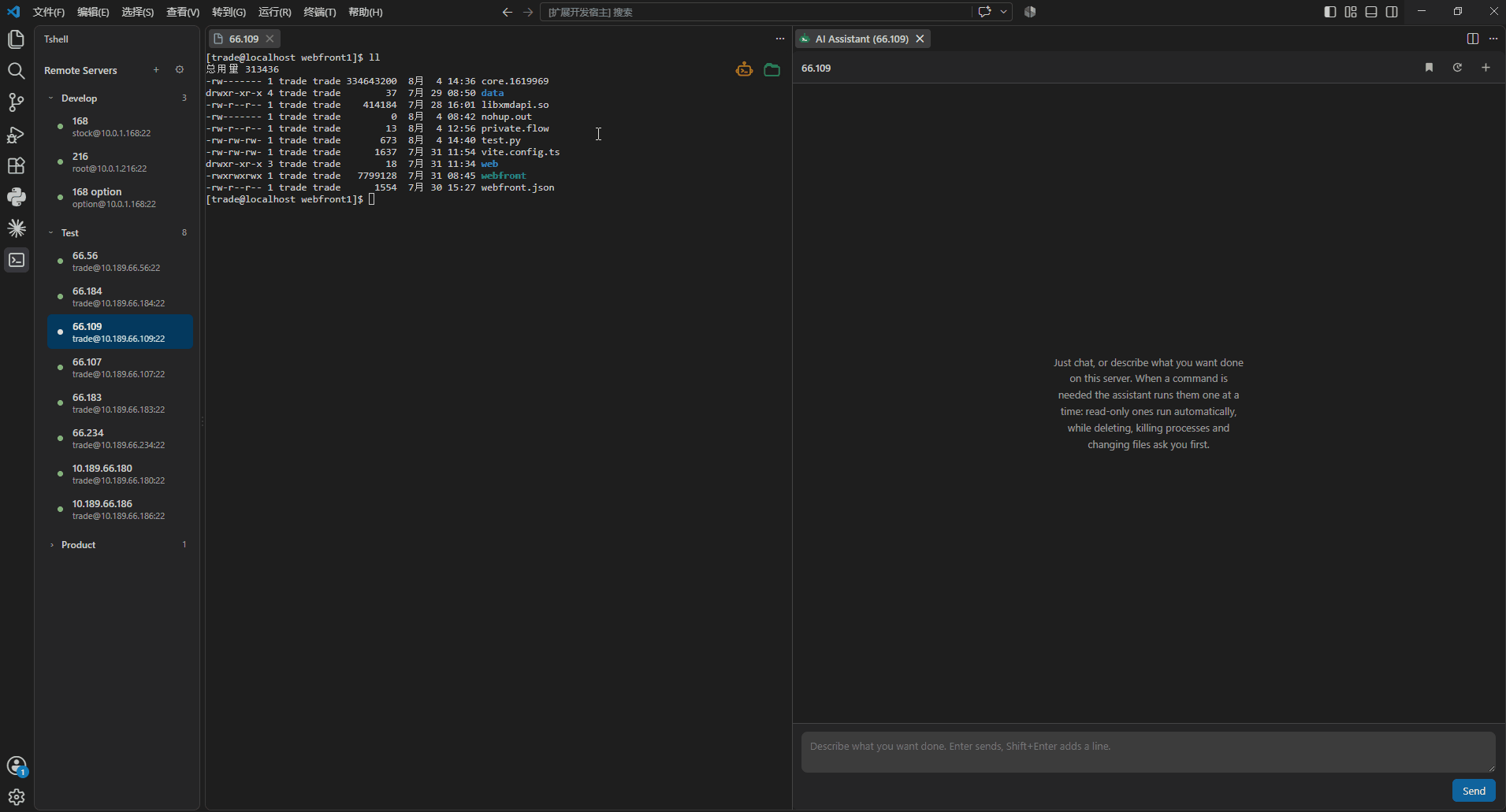This screenshot has width=1506, height=812.
Task: Select server 66.183
Action: pyautogui.click(x=120, y=403)
